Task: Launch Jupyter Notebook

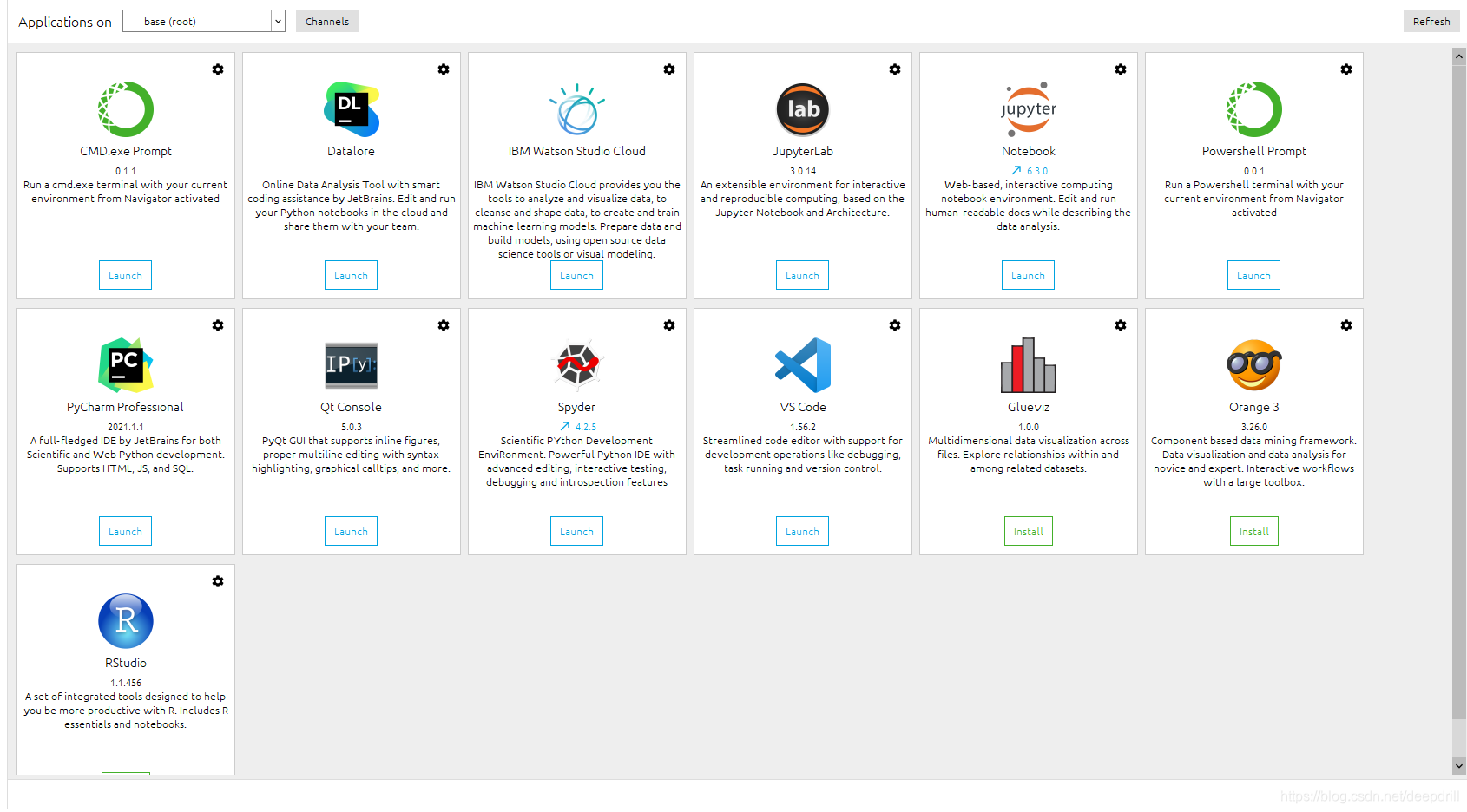Action: [1028, 275]
